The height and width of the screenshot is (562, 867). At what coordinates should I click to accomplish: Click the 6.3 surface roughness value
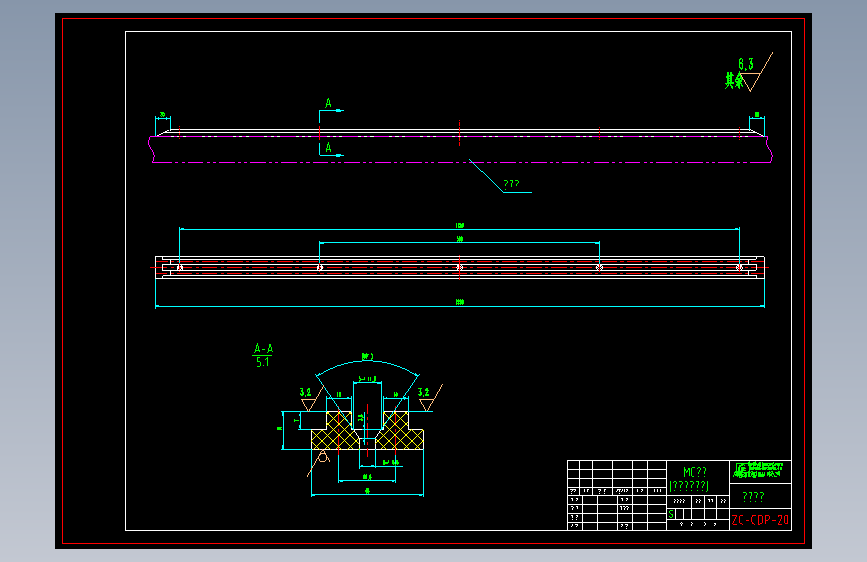click(x=746, y=65)
